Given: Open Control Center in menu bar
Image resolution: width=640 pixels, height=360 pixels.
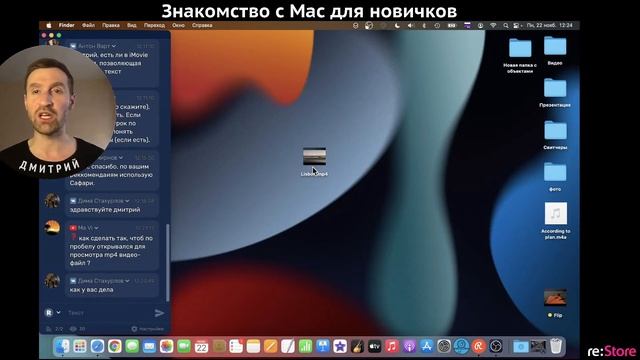Looking at the screenshot, I should pyautogui.click(x=516, y=25).
